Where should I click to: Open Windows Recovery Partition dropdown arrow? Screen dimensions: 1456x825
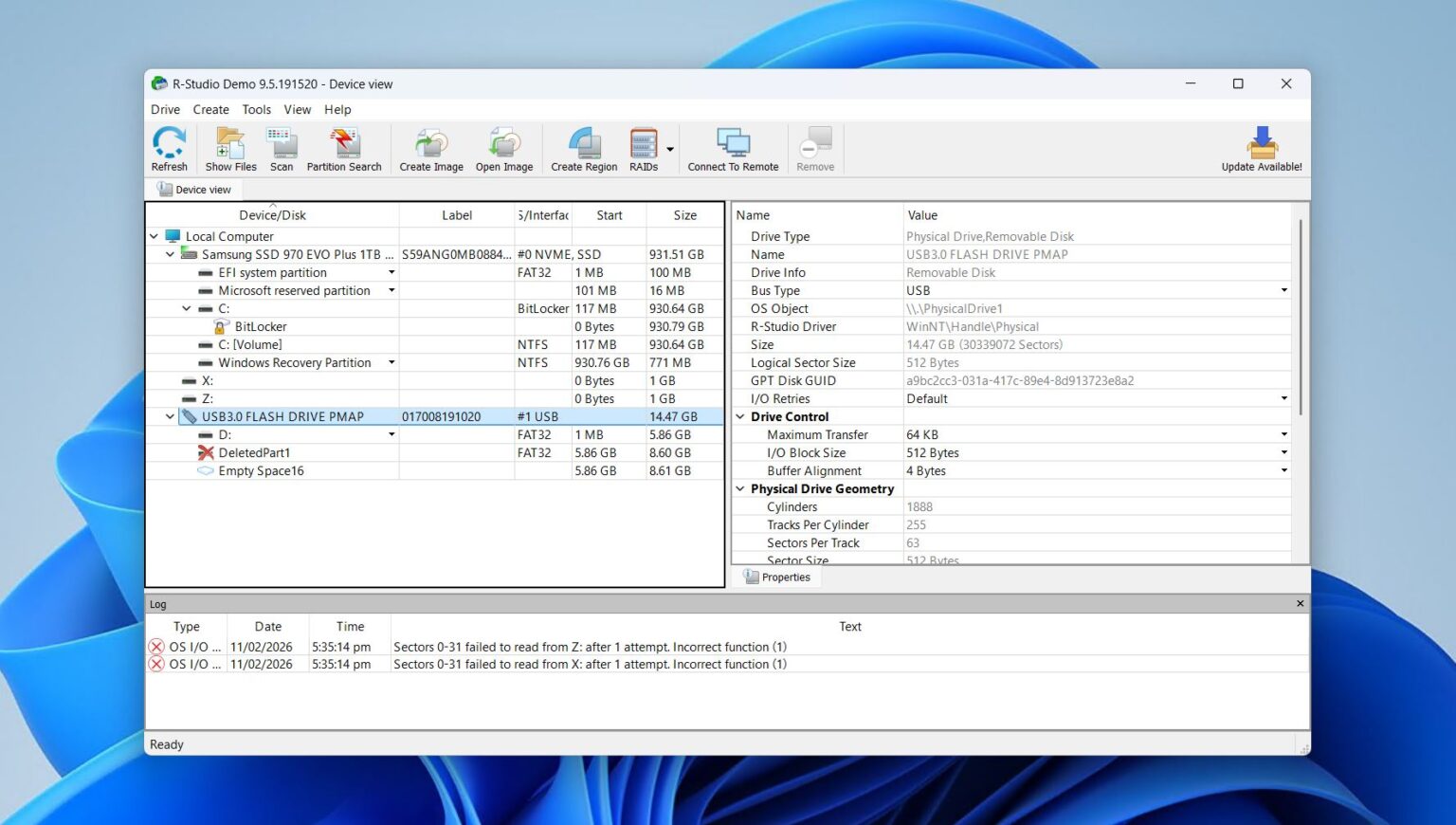tap(391, 362)
